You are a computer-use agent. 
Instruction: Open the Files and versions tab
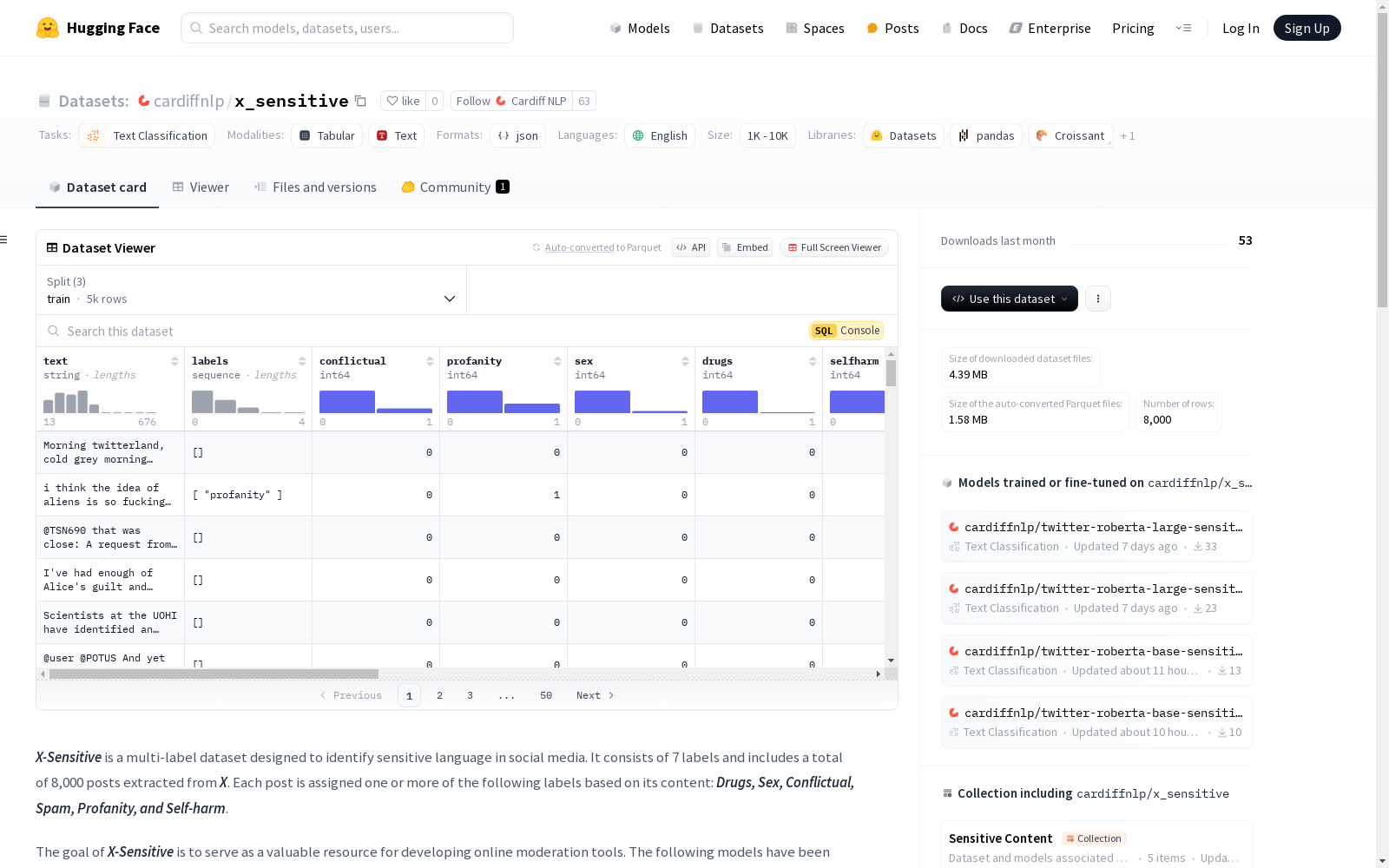pyautogui.click(x=315, y=187)
